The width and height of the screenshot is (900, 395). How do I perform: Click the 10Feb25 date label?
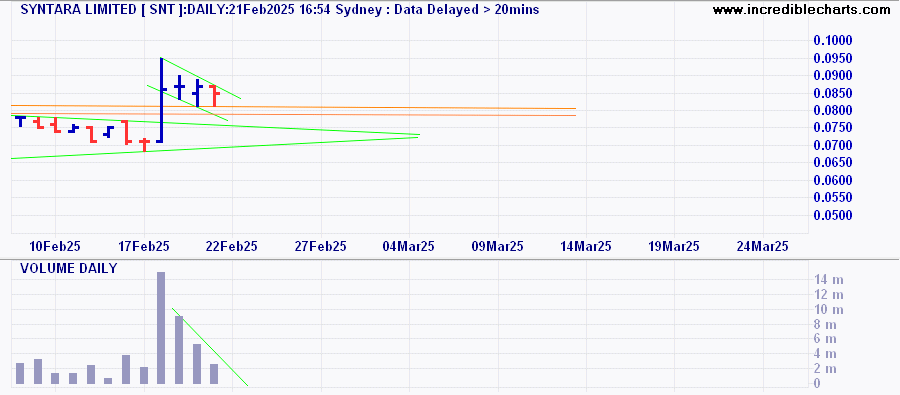(x=55, y=246)
